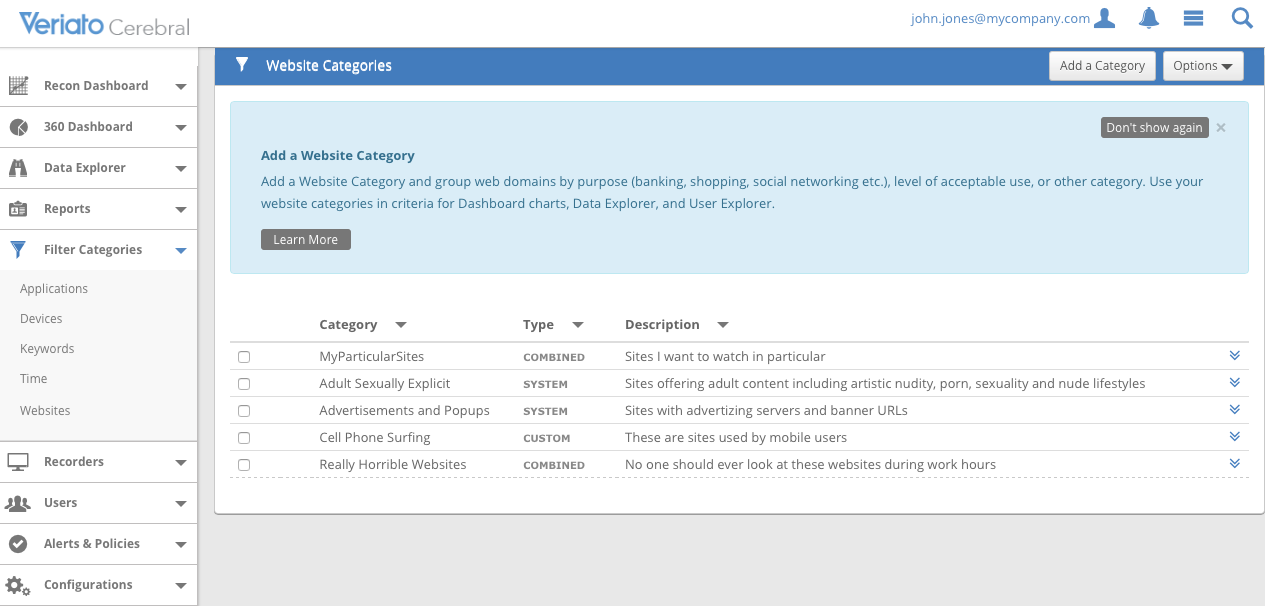This screenshot has height=606, width=1265.
Task: Check the MyParticularSites checkbox
Action: coord(244,357)
